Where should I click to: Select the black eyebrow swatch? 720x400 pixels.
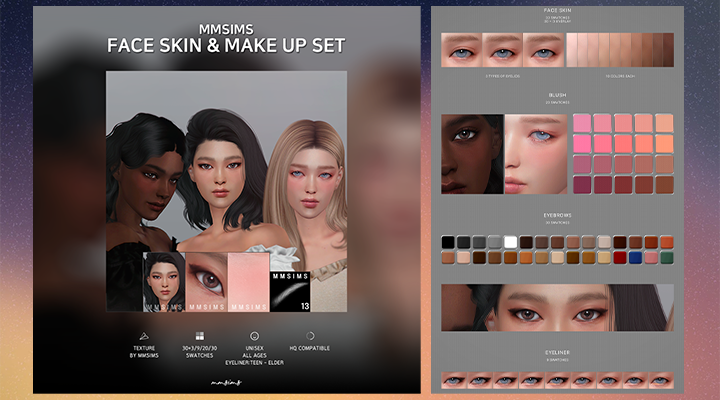tap(447, 242)
